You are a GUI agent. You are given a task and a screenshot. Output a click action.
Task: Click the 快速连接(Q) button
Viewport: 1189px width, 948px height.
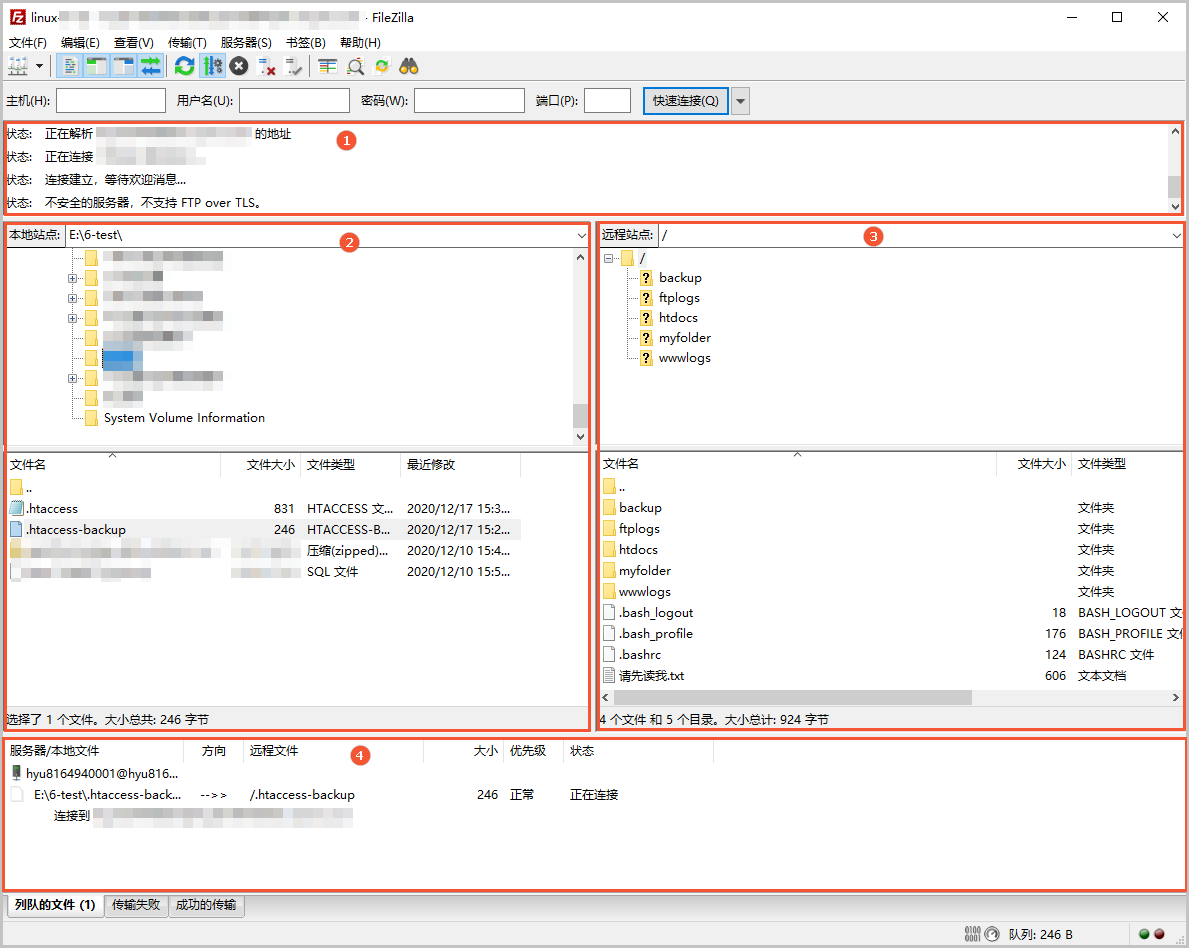tap(685, 101)
